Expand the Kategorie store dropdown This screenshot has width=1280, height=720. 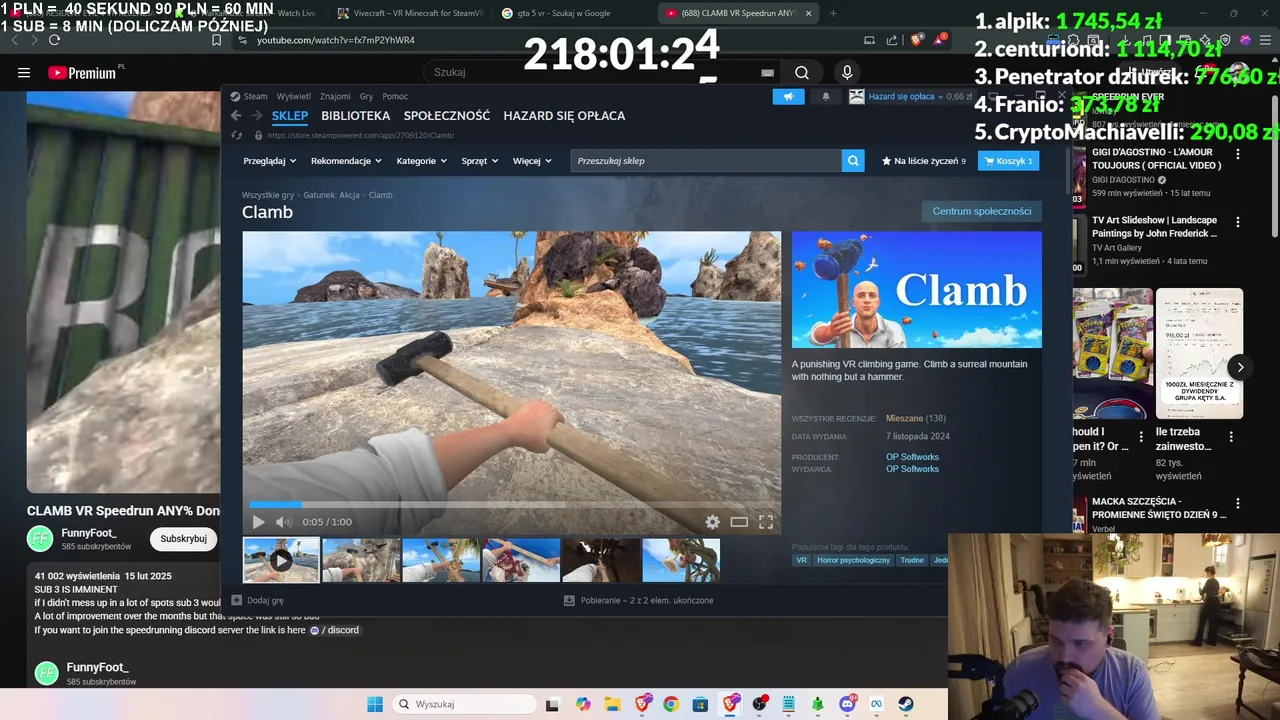[x=421, y=161]
